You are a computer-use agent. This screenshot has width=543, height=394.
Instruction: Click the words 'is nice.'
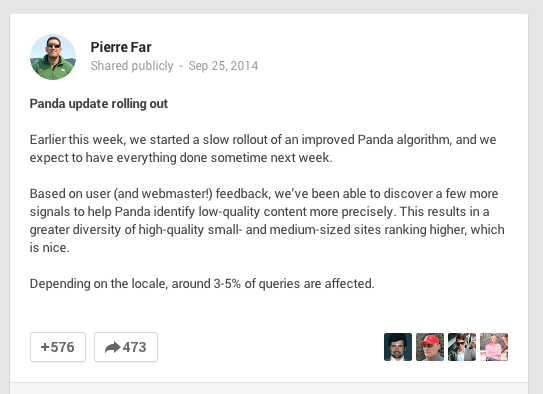click(50, 248)
